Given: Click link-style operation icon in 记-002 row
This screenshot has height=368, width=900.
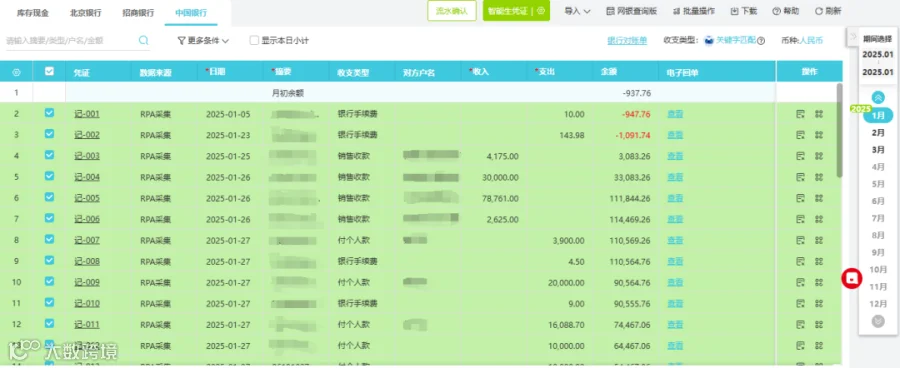Looking at the screenshot, I should pos(819,135).
